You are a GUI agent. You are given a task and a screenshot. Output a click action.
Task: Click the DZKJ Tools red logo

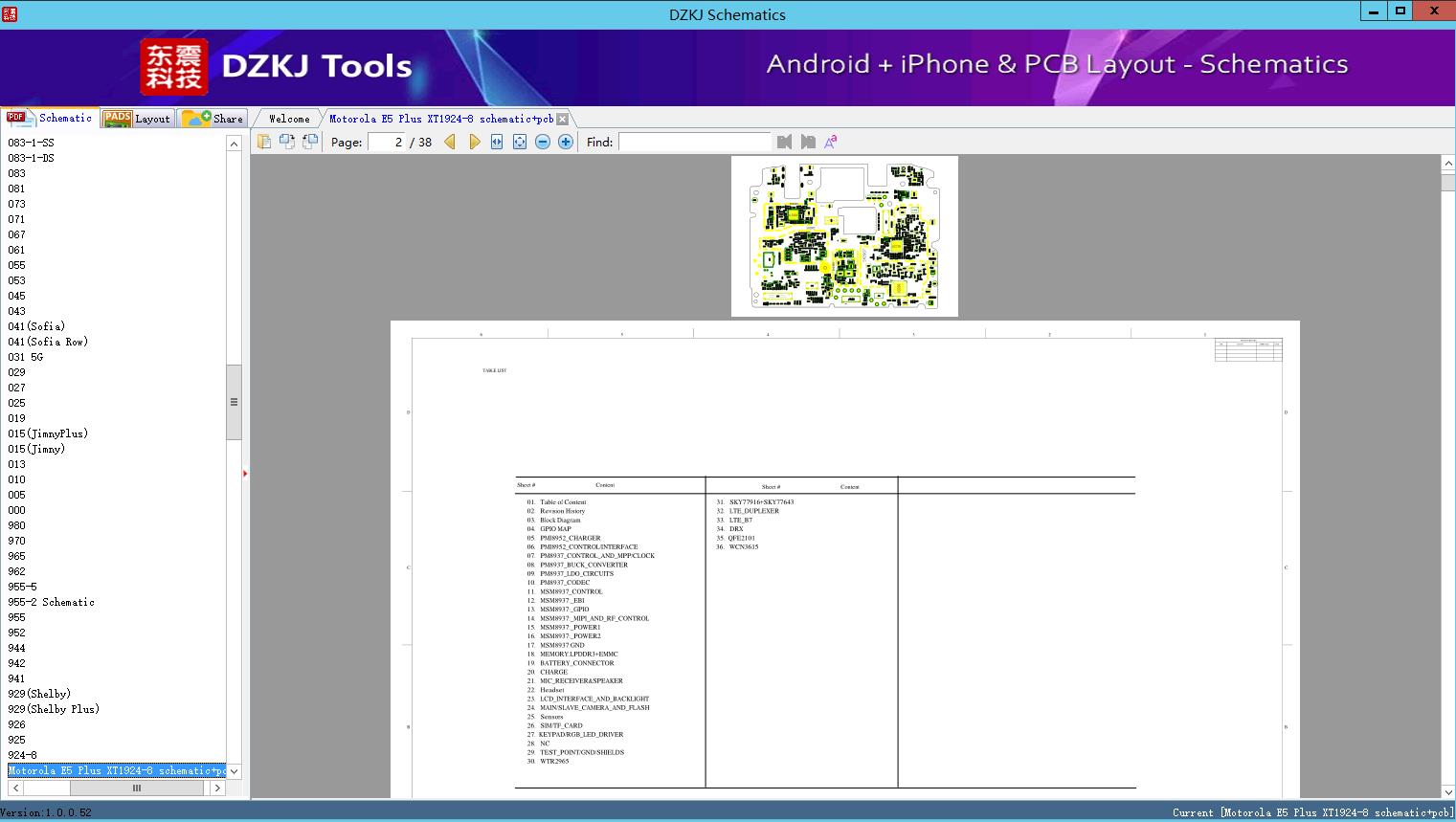173,67
